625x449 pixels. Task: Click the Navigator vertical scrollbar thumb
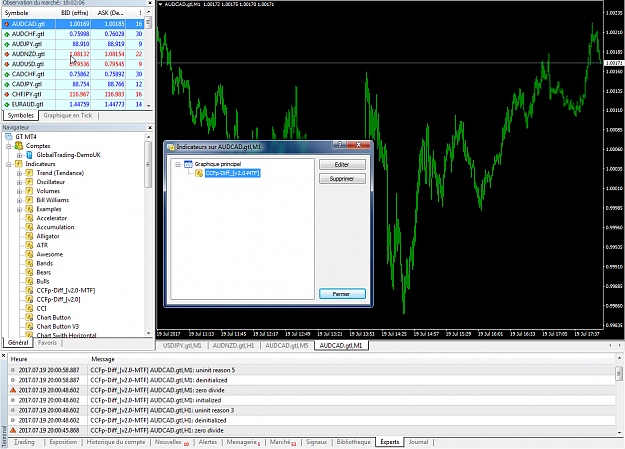148,164
